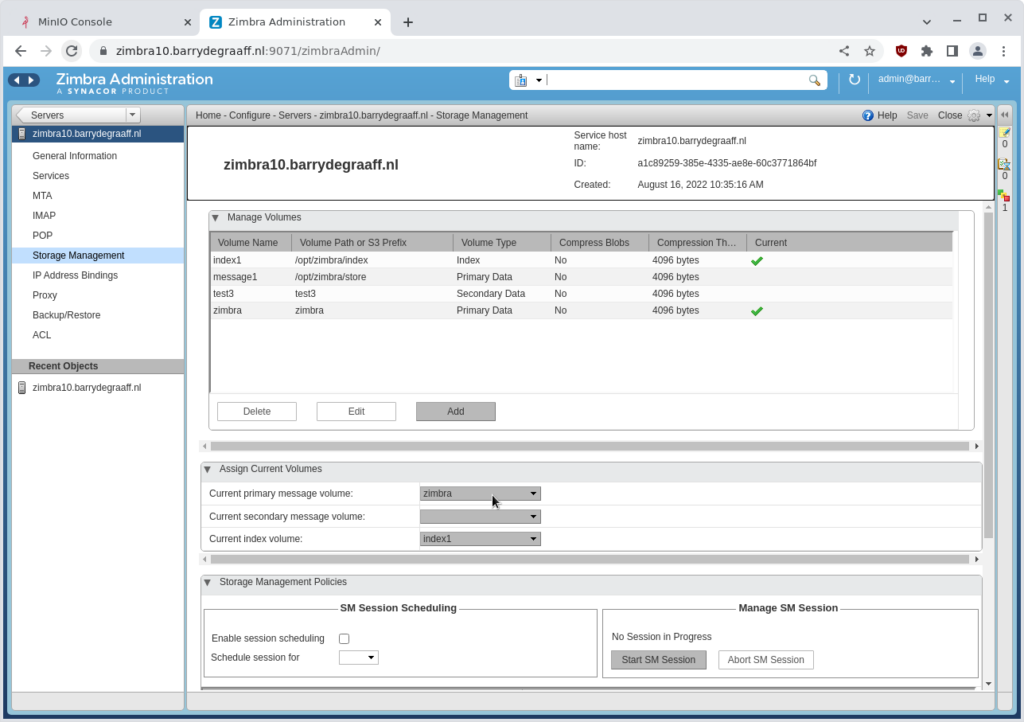The height and width of the screenshot is (722, 1024).
Task: Click Close in the top toolbar
Action: pos(950,116)
